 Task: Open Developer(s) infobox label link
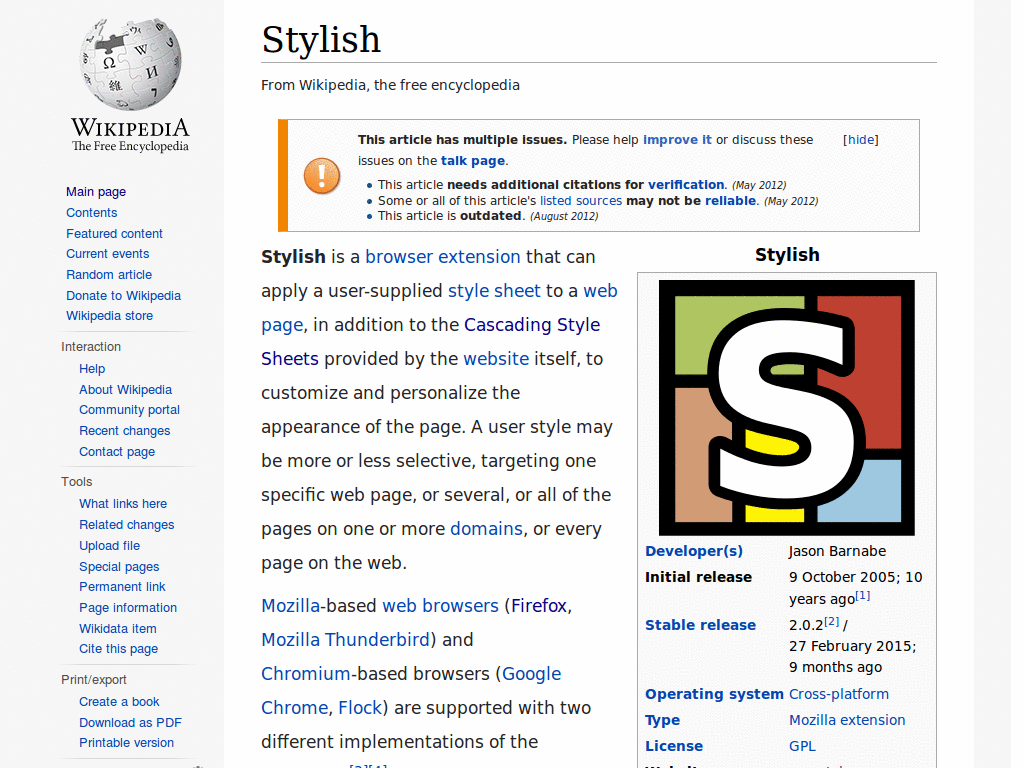coord(694,551)
